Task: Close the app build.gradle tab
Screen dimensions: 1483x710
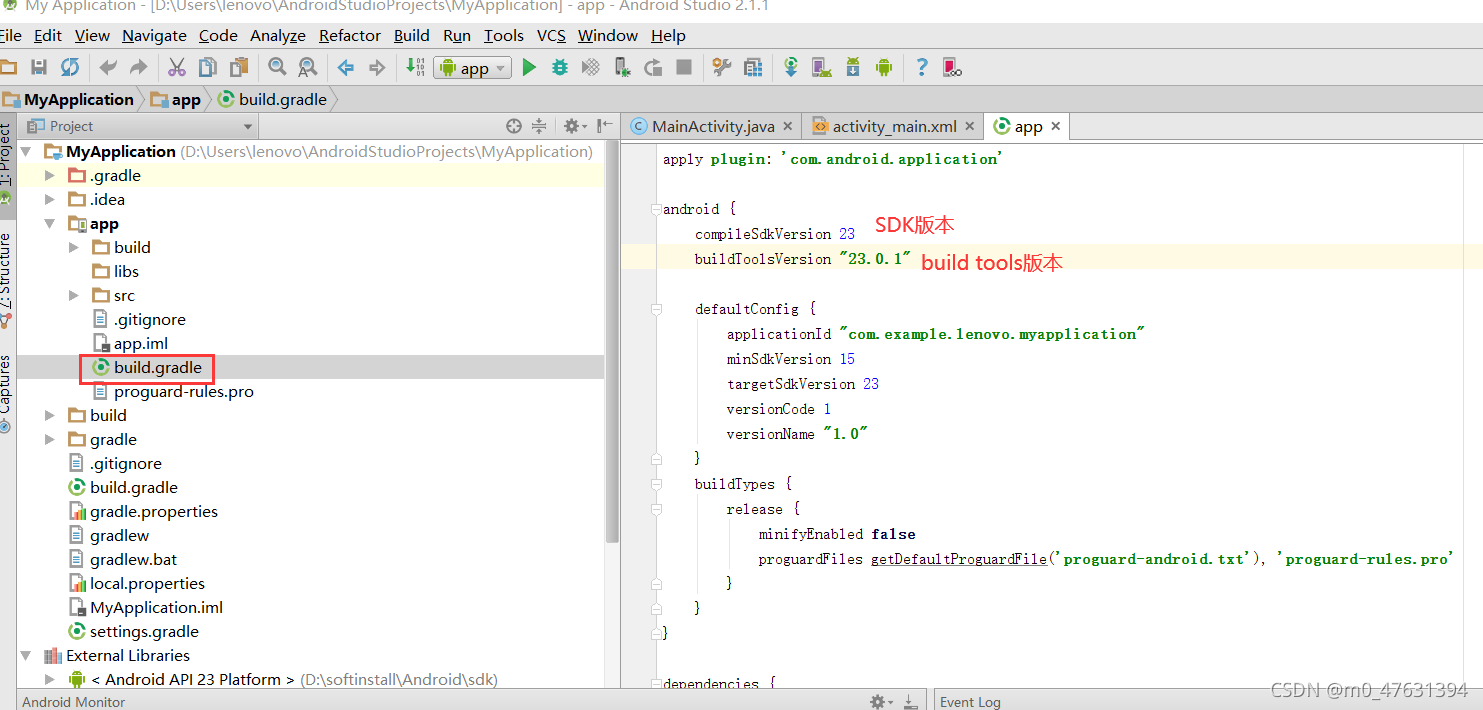Action: [1055, 126]
